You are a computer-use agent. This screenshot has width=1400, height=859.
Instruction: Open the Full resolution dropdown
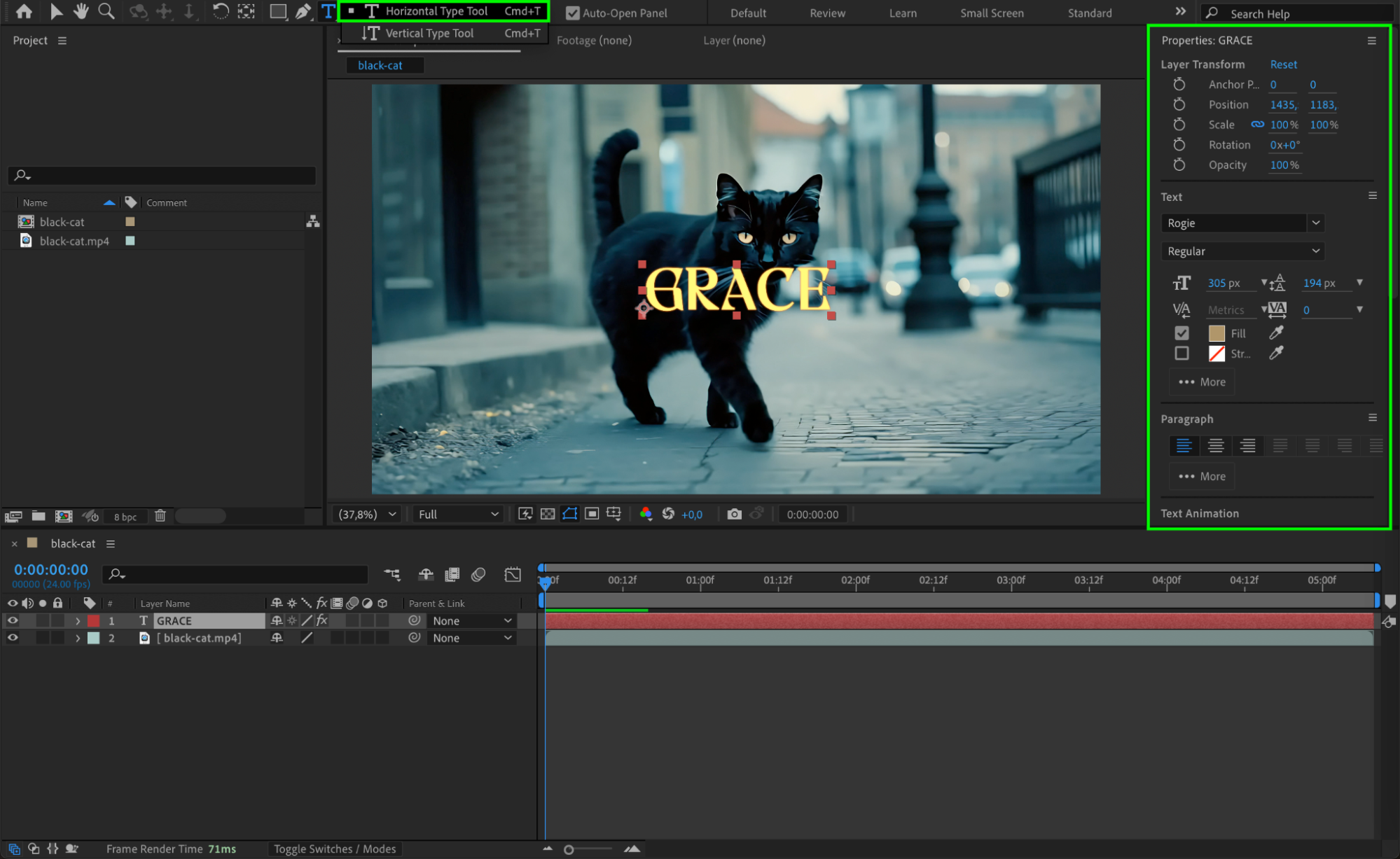(x=458, y=514)
